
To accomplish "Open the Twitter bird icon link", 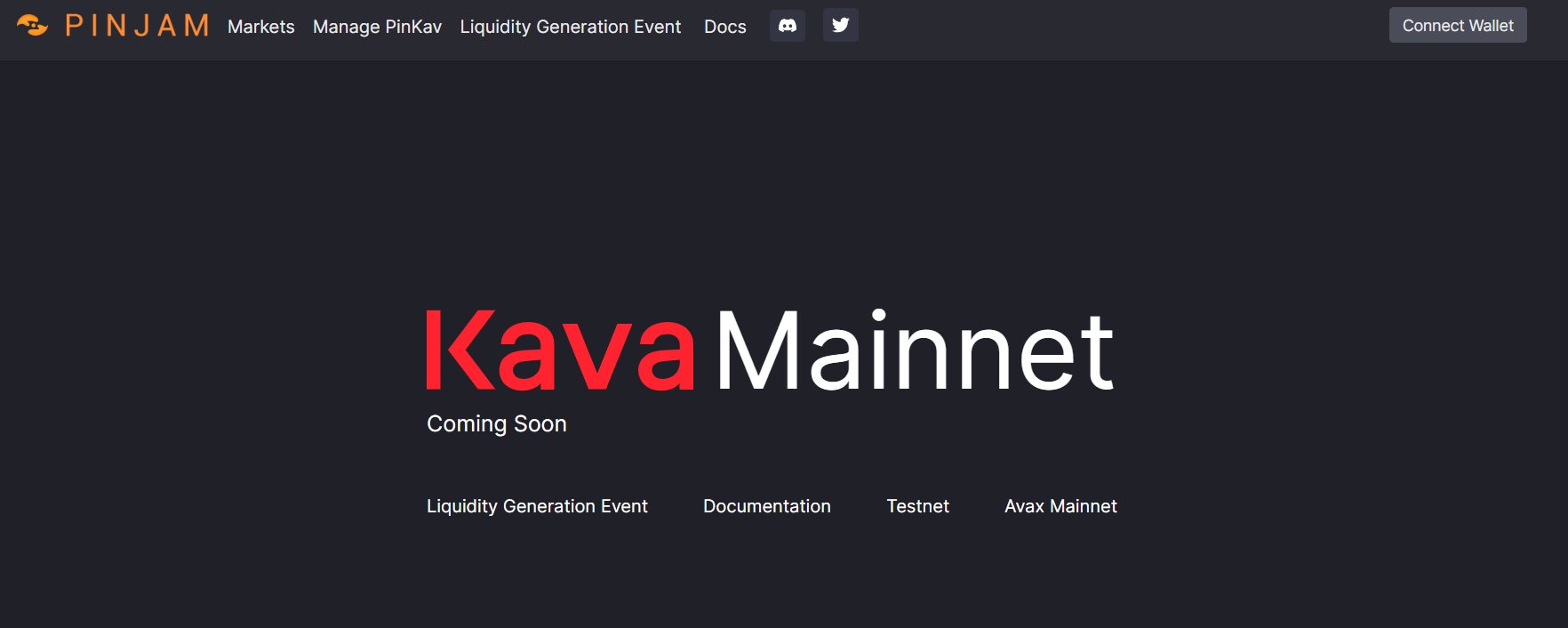I will 841,26.
